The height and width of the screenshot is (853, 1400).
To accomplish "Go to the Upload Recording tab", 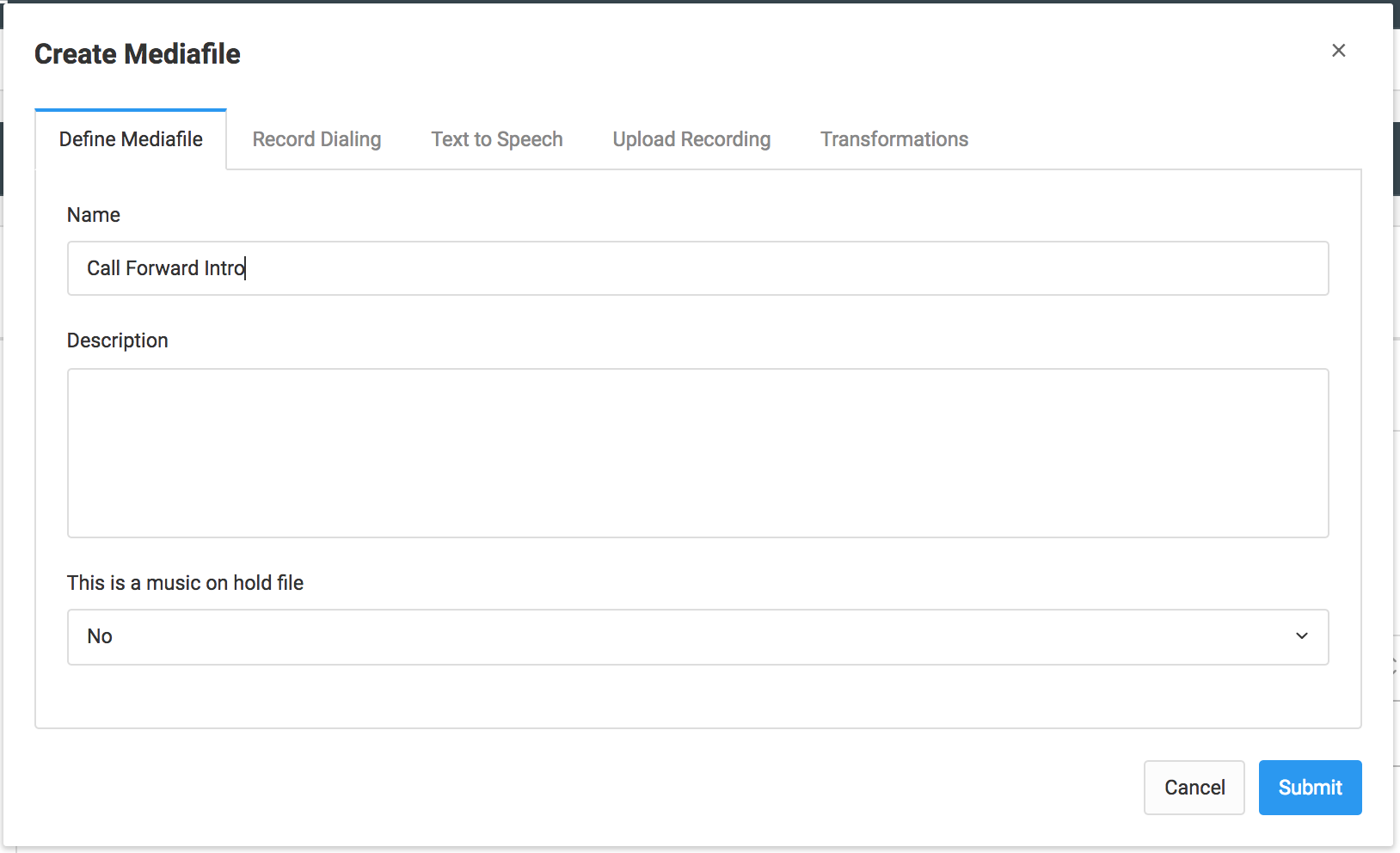I will [x=691, y=139].
